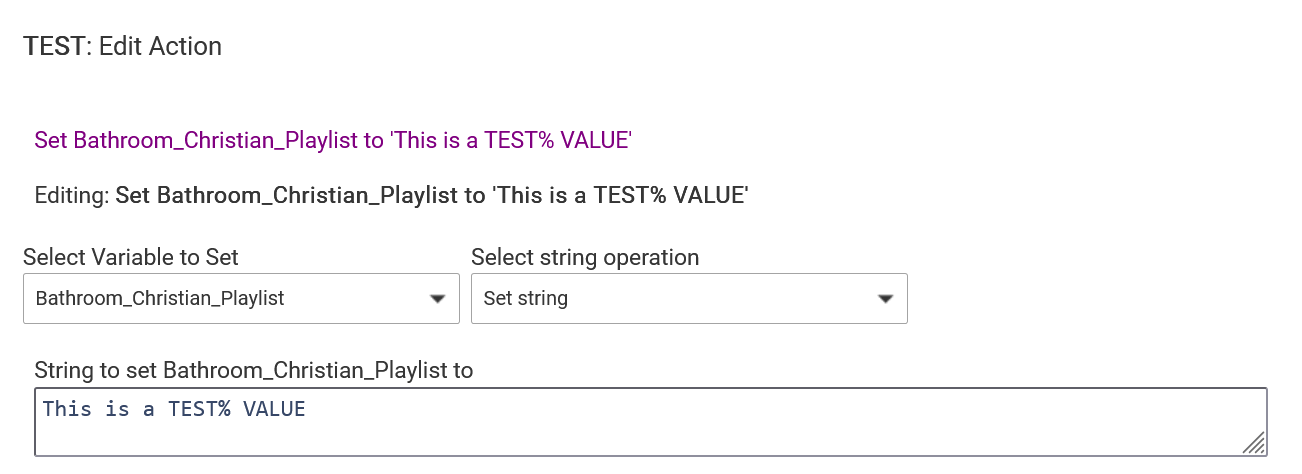Image resolution: width=1302 pixels, height=474 pixels.
Task: Click the bold TEST word in the heading
Action: pos(54,46)
